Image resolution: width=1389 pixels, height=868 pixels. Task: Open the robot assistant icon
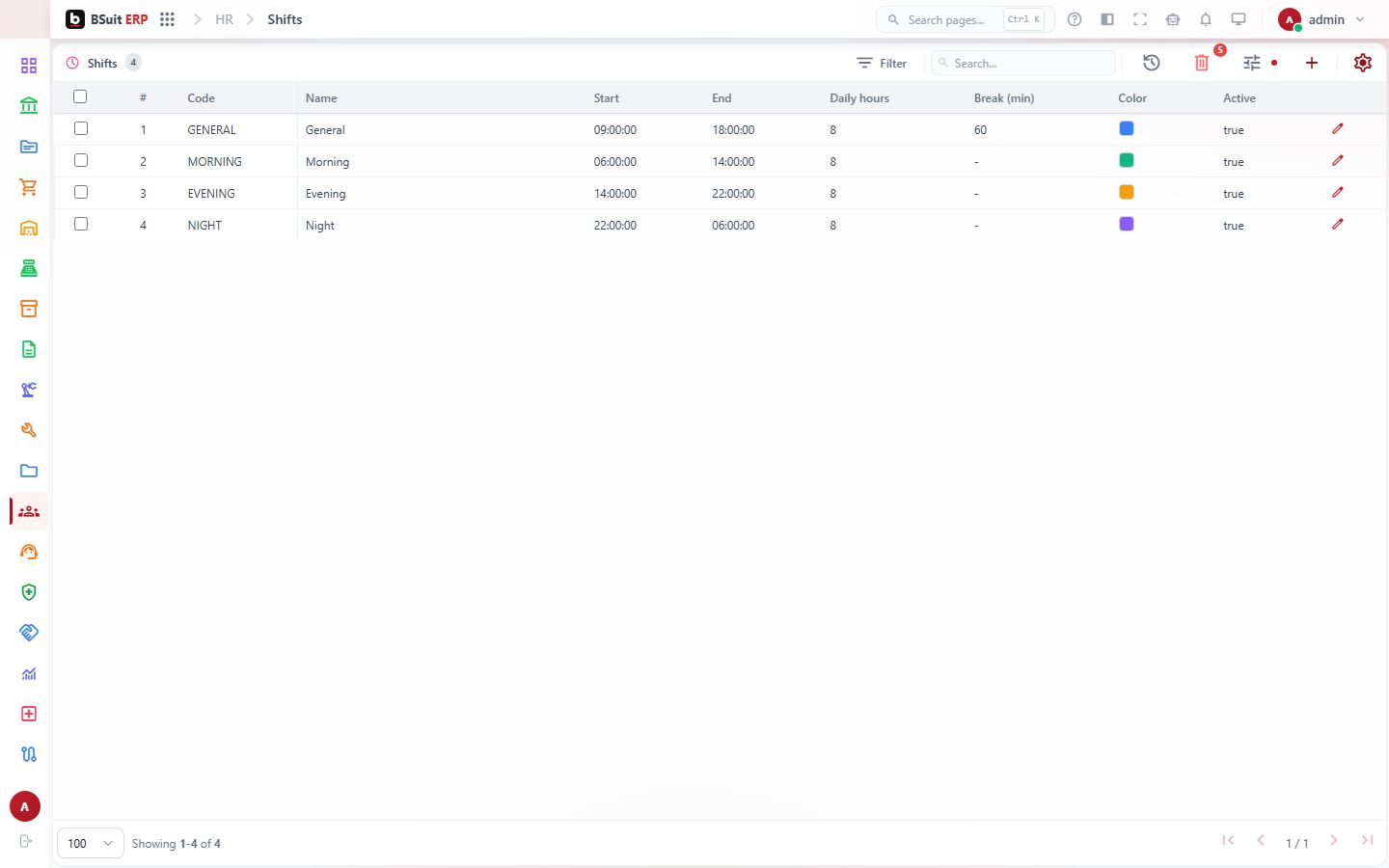tap(1173, 19)
